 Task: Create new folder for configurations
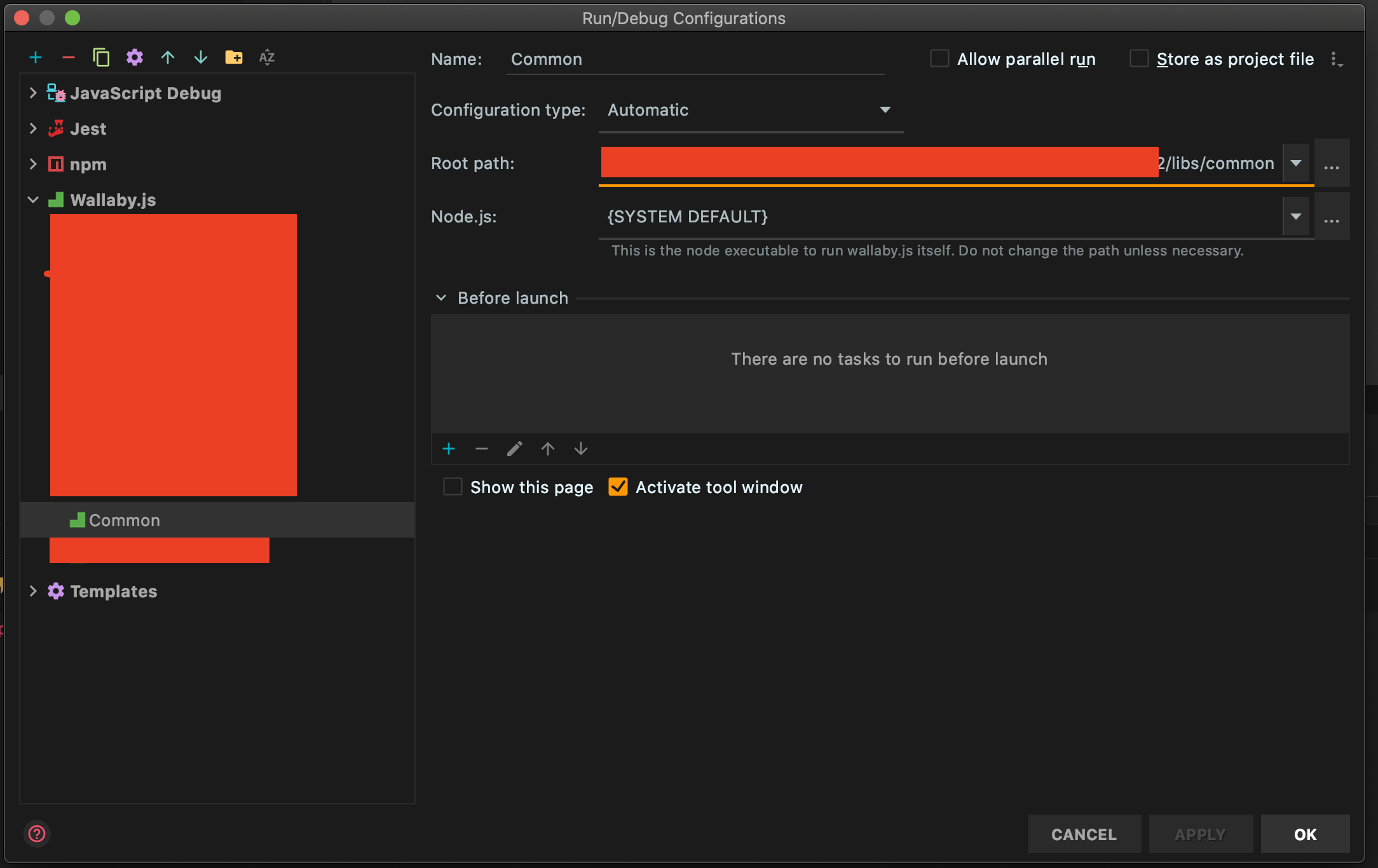tap(234, 58)
